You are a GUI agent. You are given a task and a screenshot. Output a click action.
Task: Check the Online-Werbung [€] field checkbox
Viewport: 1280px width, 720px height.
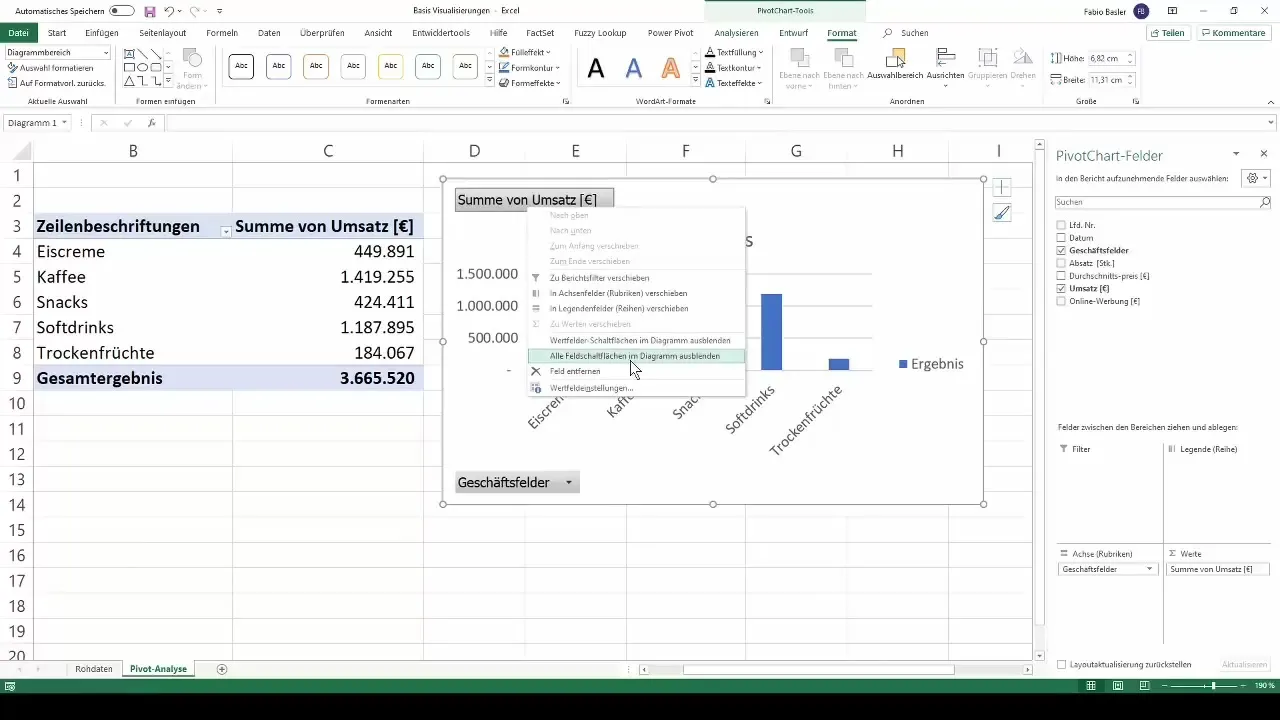point(1062,301)
